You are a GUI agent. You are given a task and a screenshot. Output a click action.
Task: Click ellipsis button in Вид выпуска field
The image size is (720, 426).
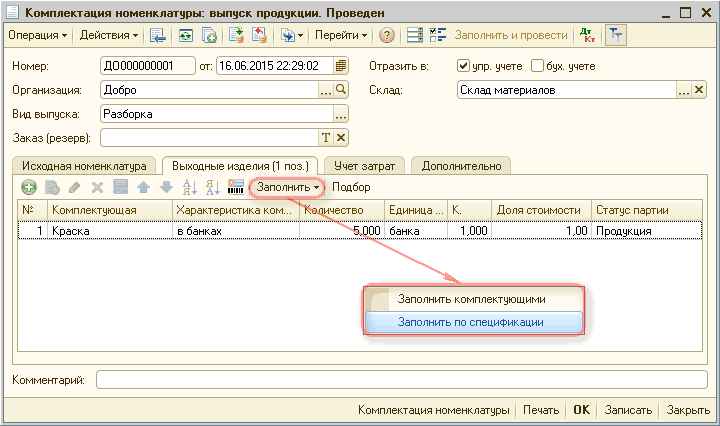coord(341,114)
